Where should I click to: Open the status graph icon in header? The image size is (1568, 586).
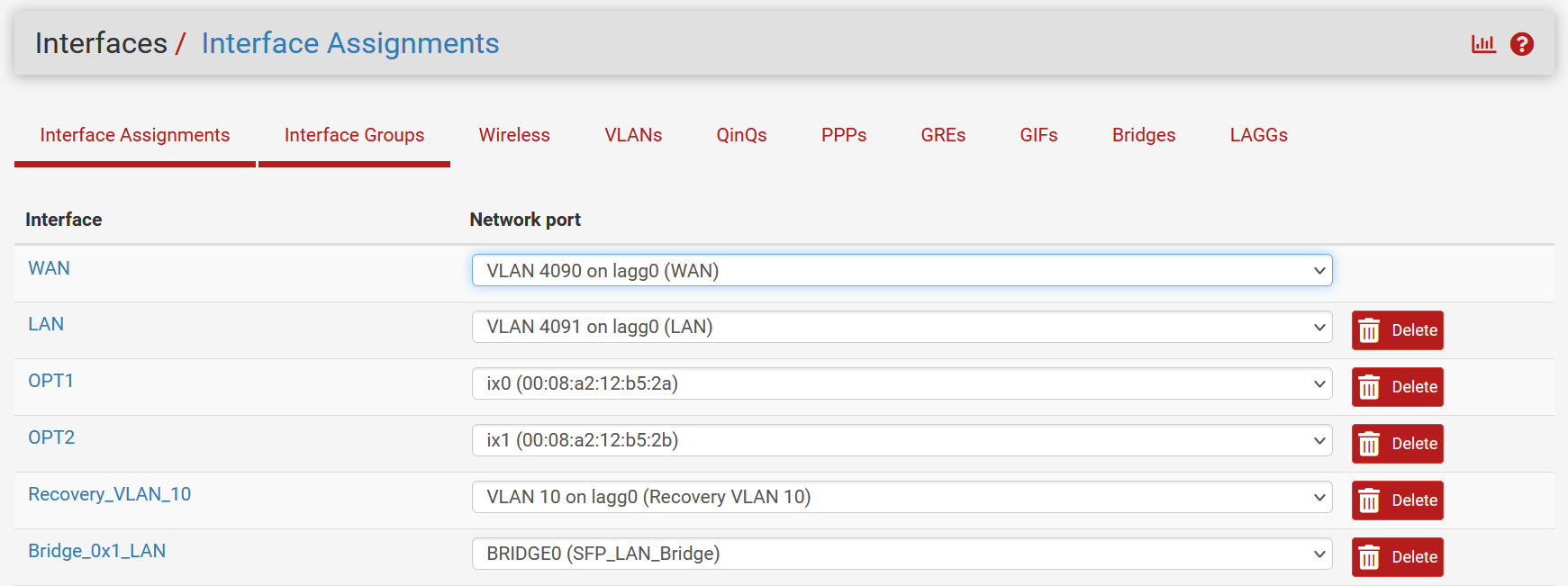click(x=1483, y=44)
